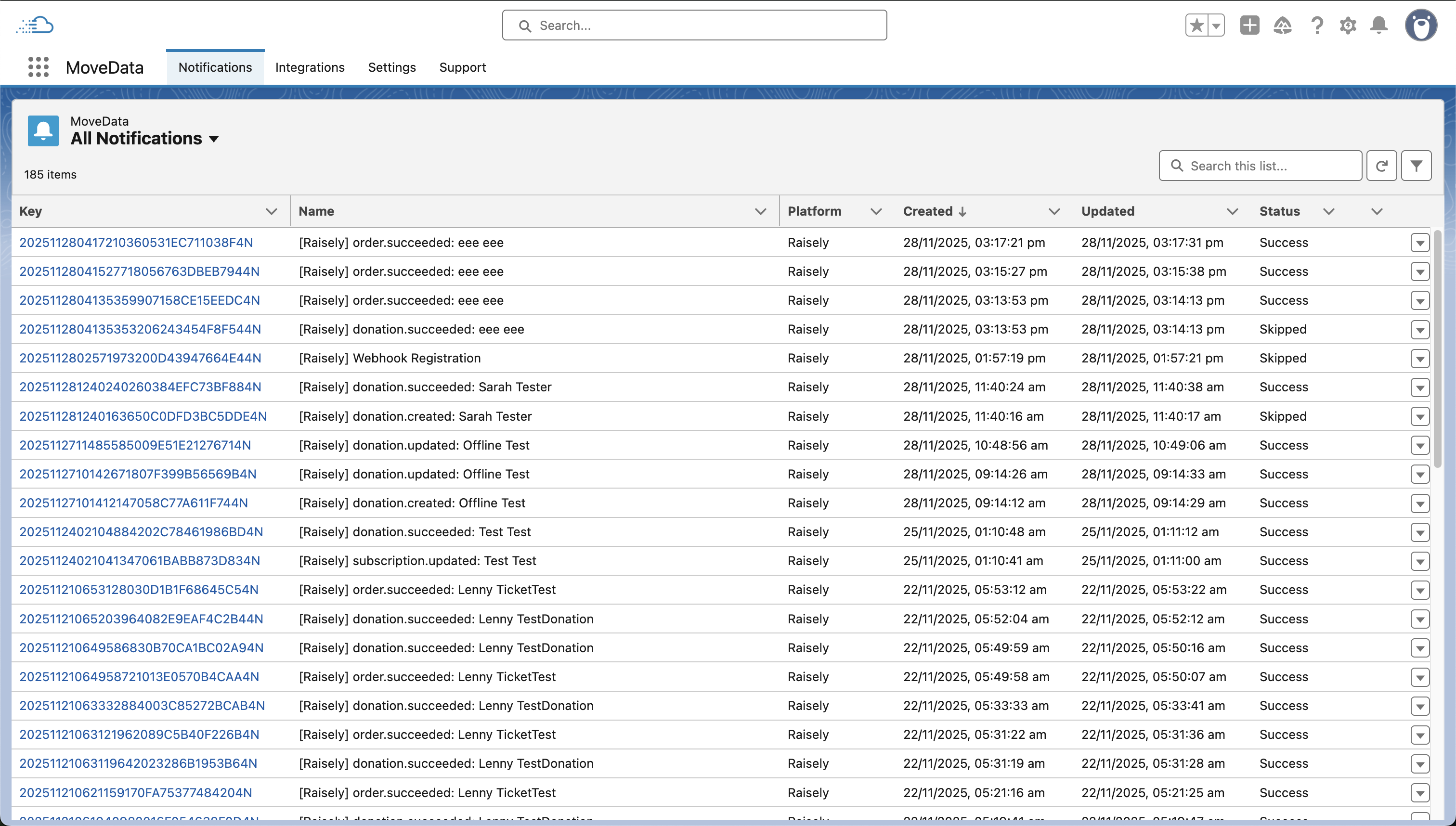Refresh the notifications list
Viewport: 1456px width, 826px height.
[x=1382, y=165]
